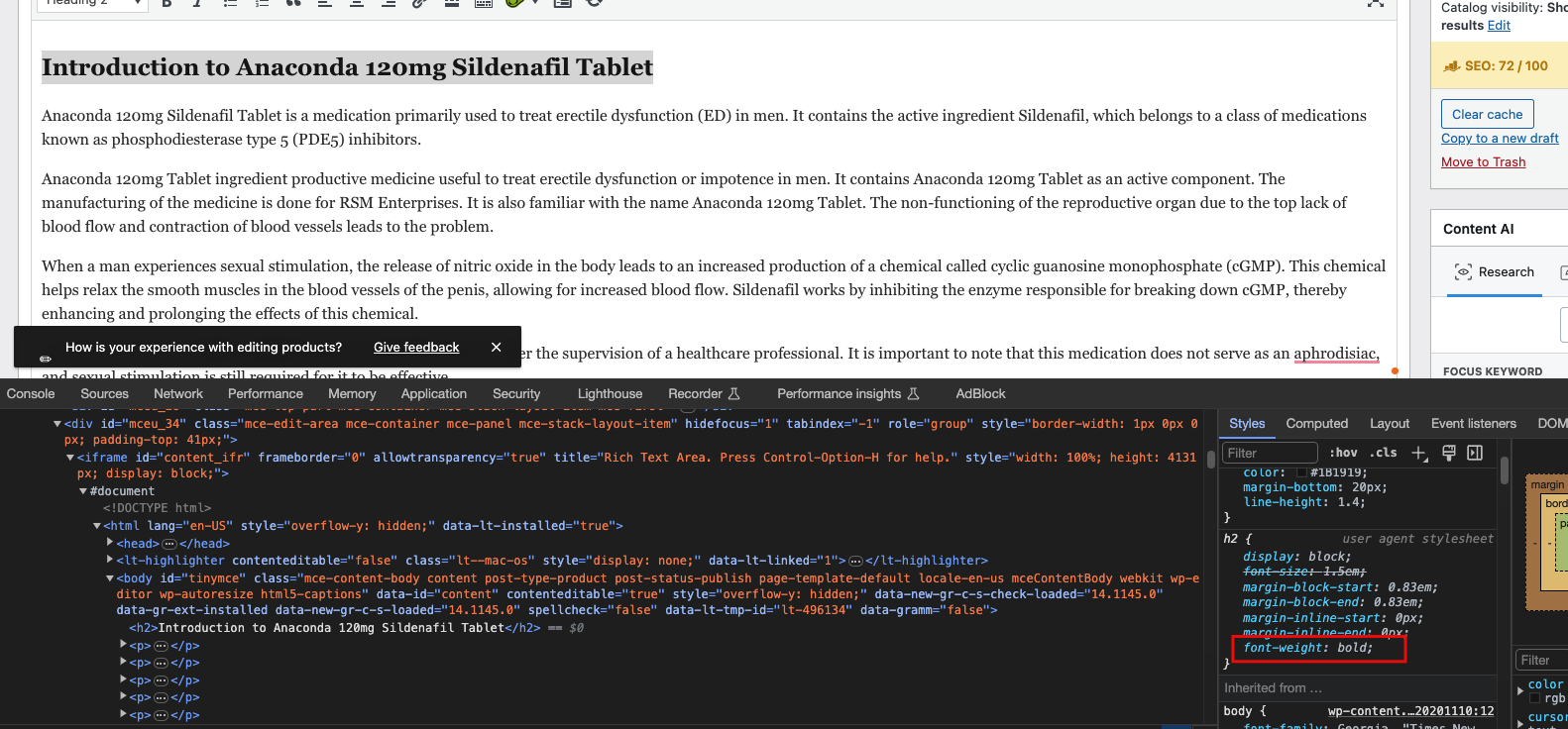Viewport: 1568px width, 729px height.
Task: Open the Memory tab
Action: (352, 393)
